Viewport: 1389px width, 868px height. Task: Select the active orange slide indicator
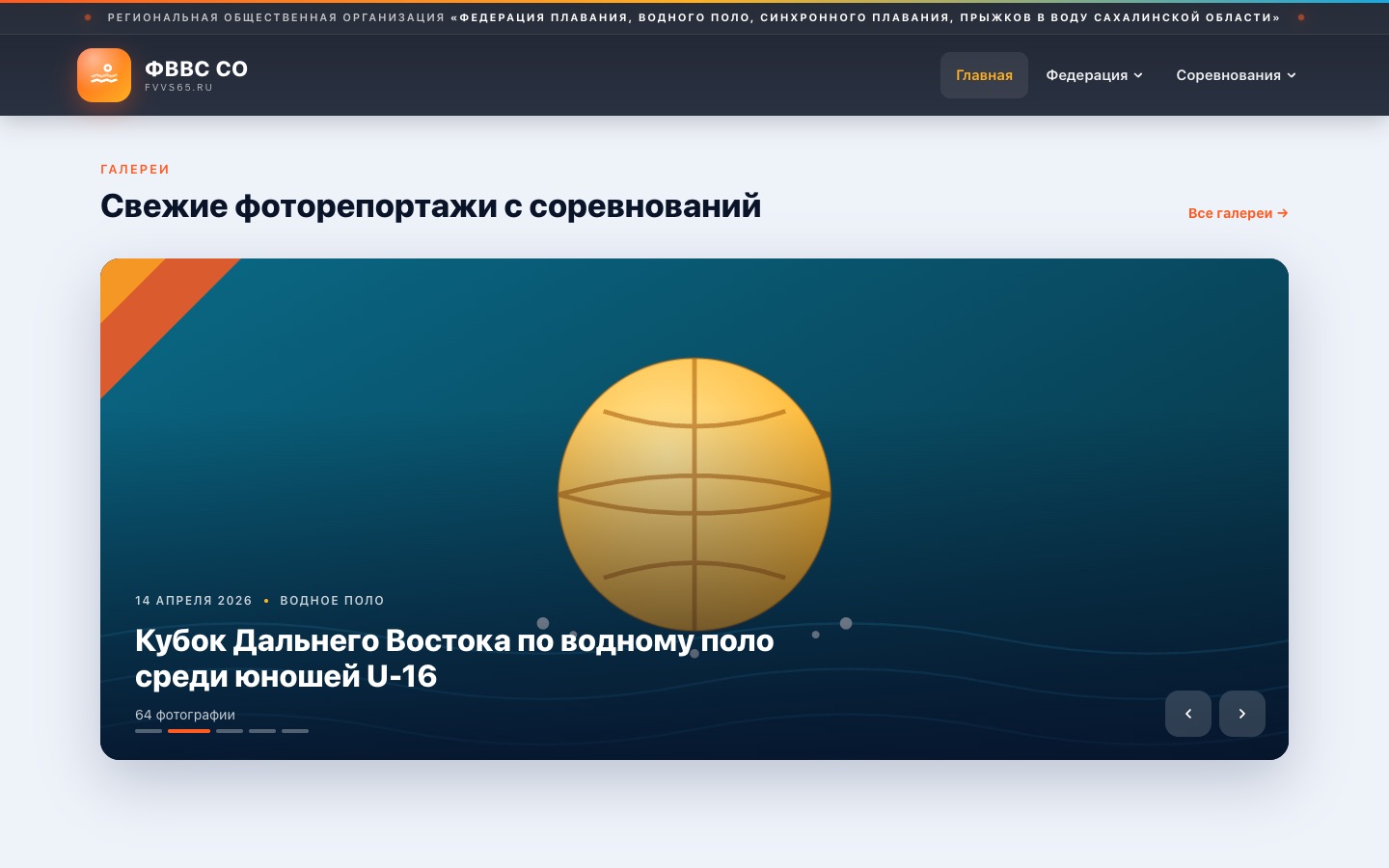pyautogui.click(x=189, y=731)
